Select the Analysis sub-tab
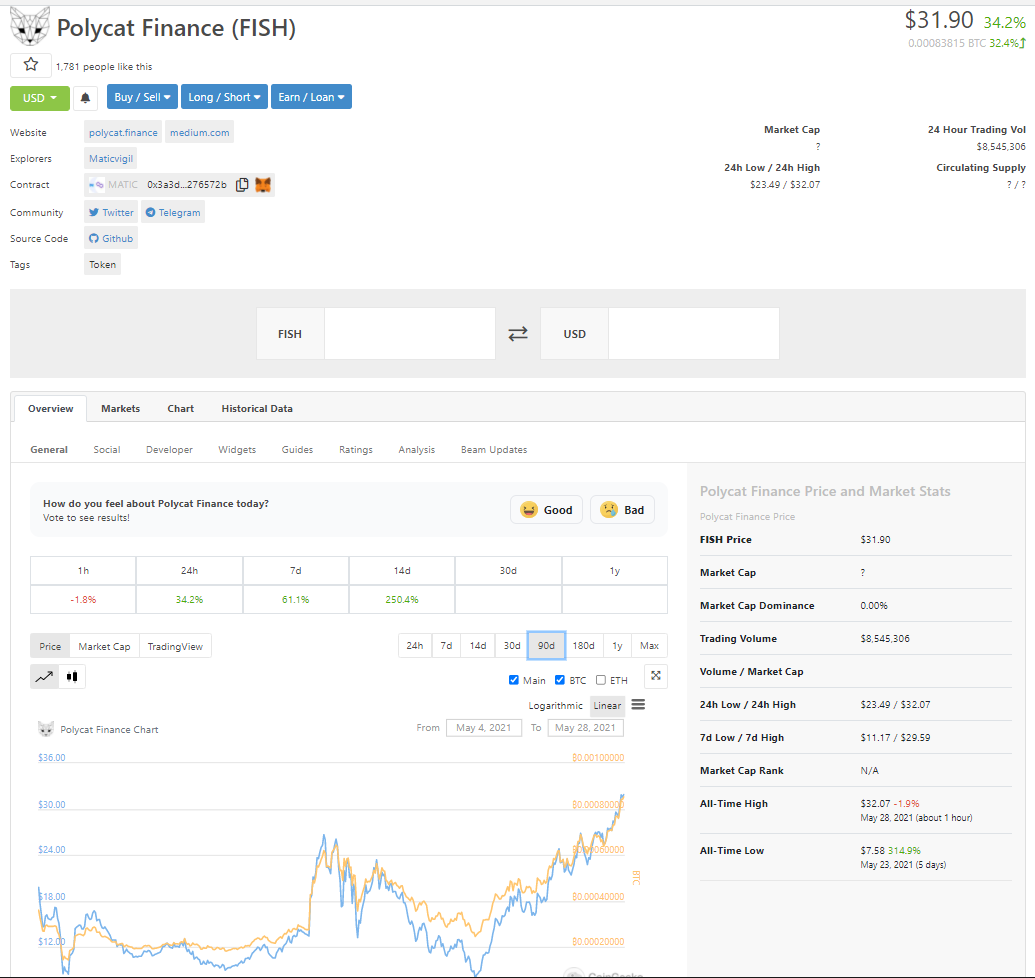 [417, 449]
